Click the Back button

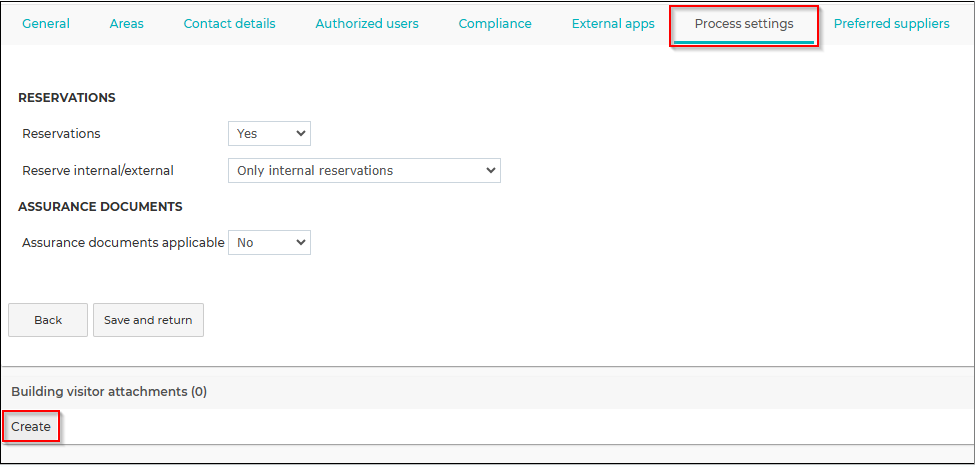pos(48,320)
